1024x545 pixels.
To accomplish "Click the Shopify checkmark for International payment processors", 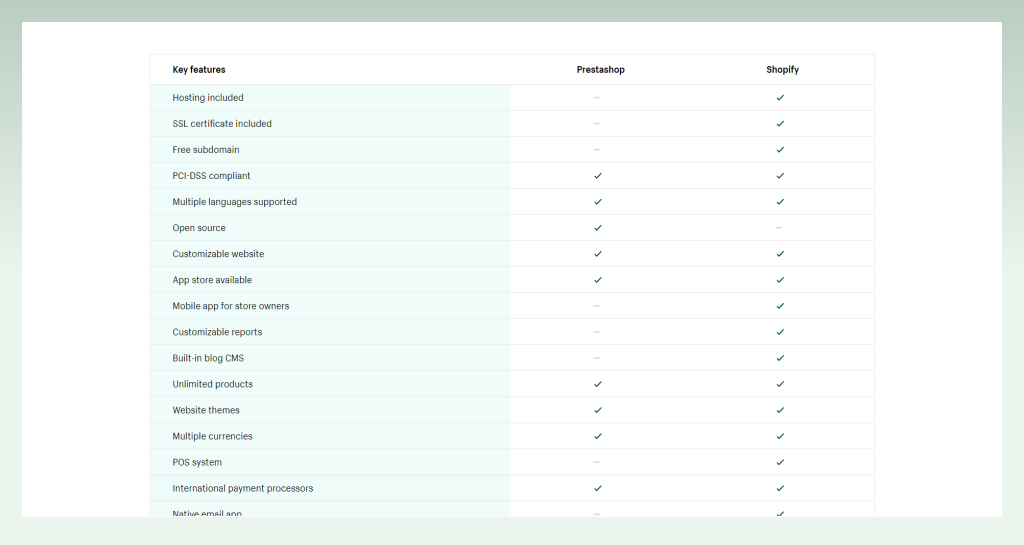I will 780,488.
